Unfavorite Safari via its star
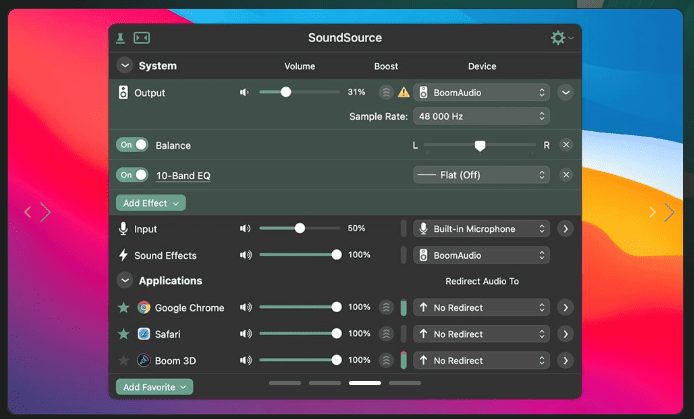 [124, 334]
